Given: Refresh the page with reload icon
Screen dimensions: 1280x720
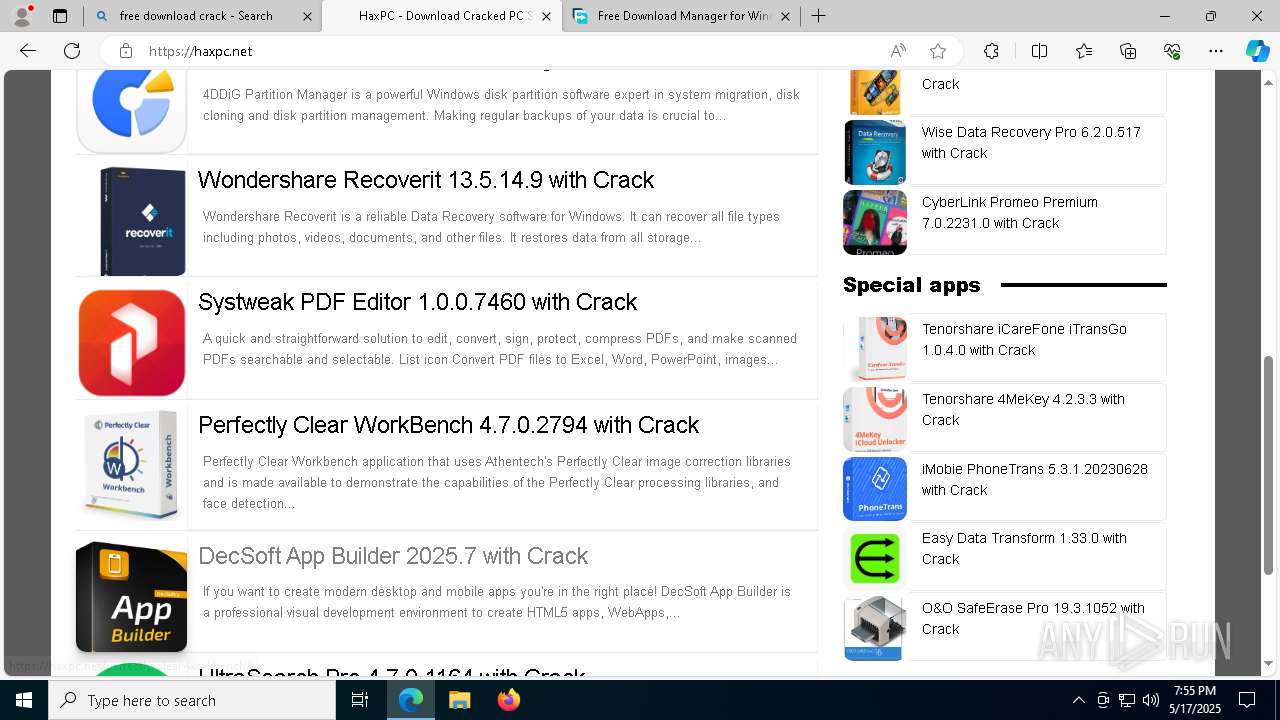Looking at the screenshot, I should click(x=72, y=51).
